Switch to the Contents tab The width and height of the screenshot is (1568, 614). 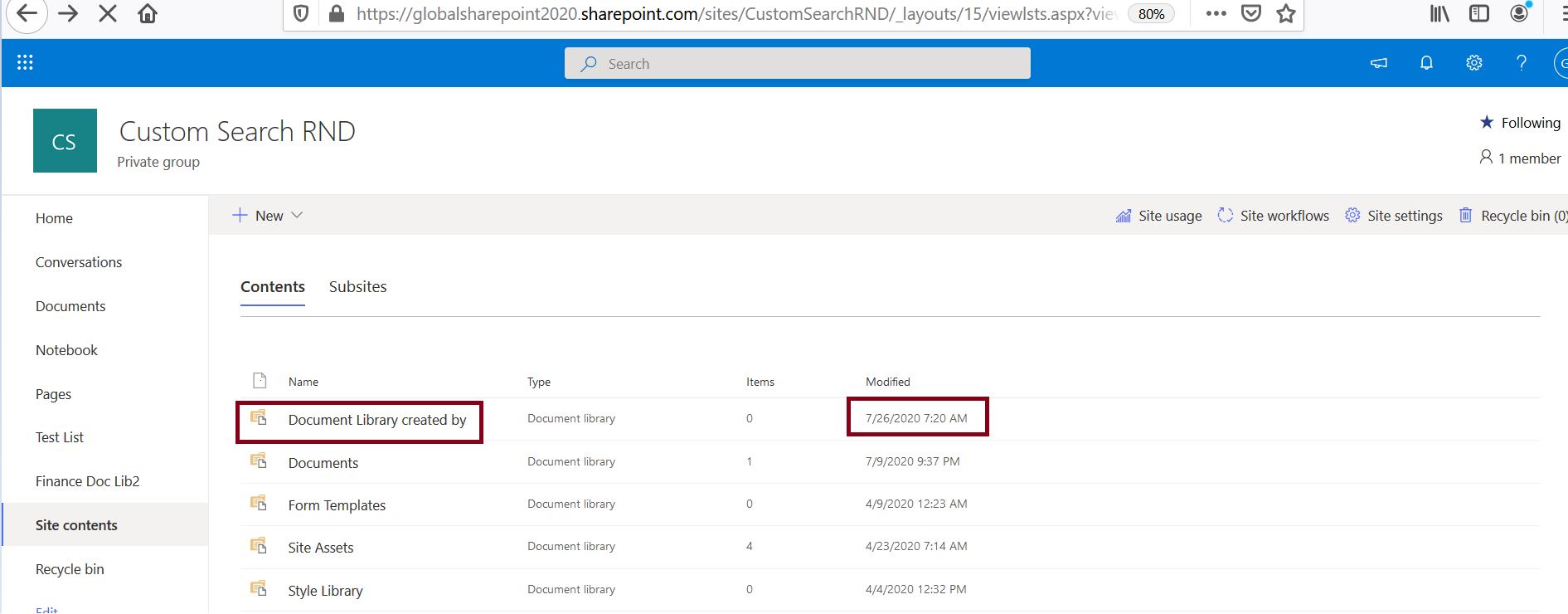273,286
